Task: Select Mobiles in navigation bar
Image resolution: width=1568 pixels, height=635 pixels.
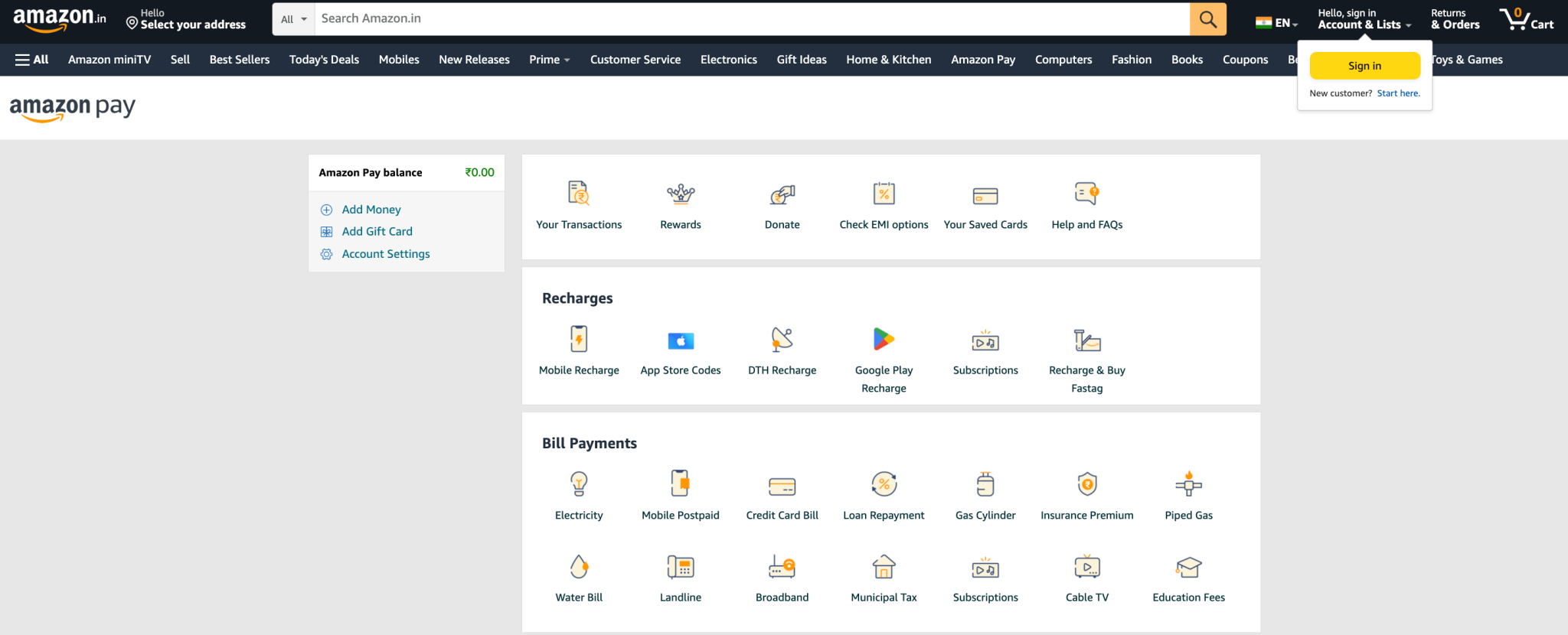Action: 399,60
